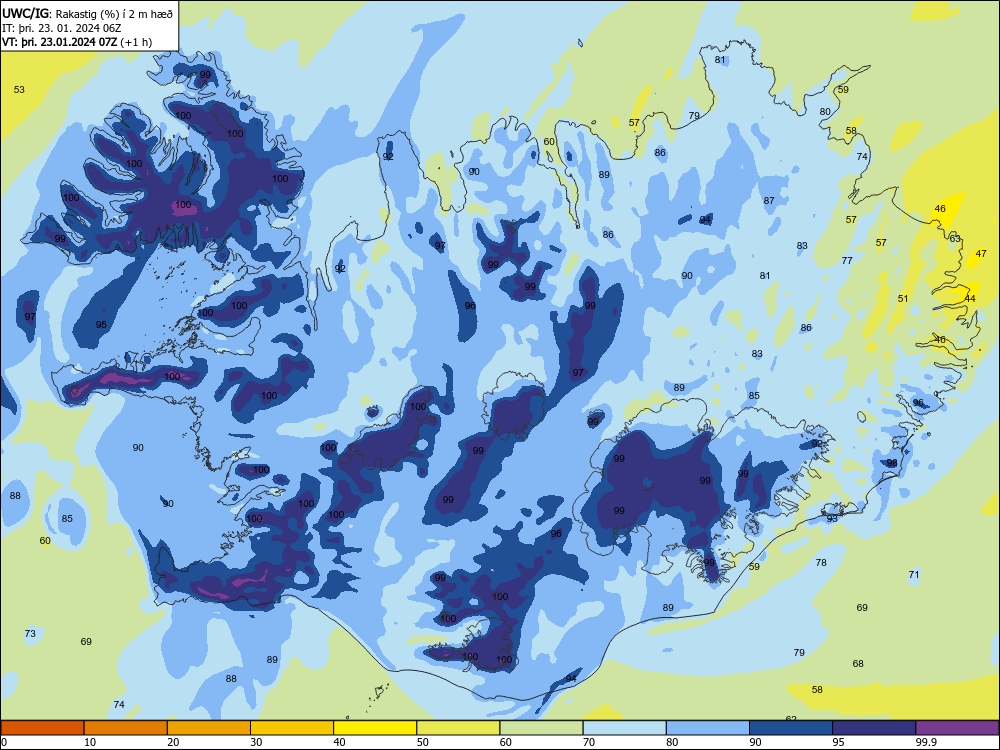Click the humidity value '71' on the map

(914, 575)
